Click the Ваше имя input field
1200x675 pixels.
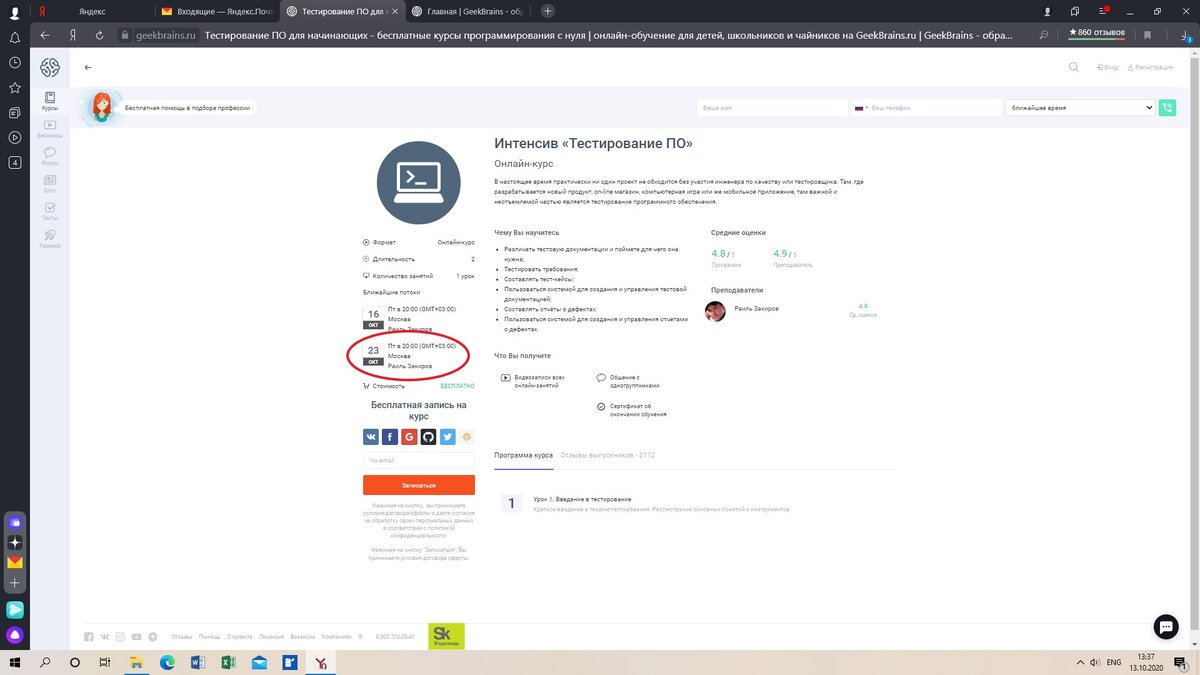coord(772,107)
